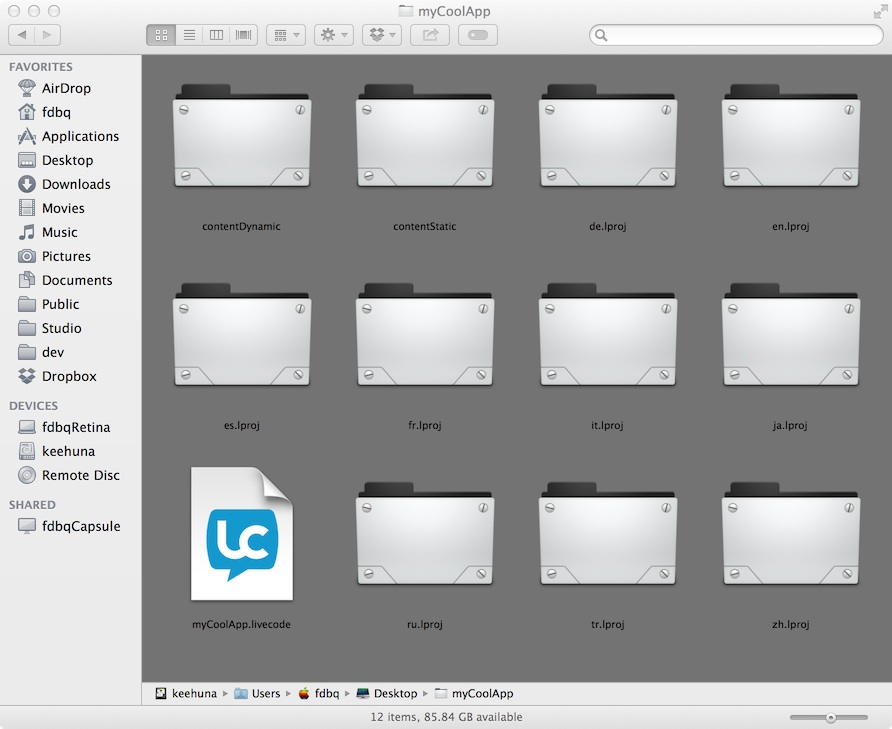
Task: Select Remote Disc under Devices
Action: click(80, 475)
